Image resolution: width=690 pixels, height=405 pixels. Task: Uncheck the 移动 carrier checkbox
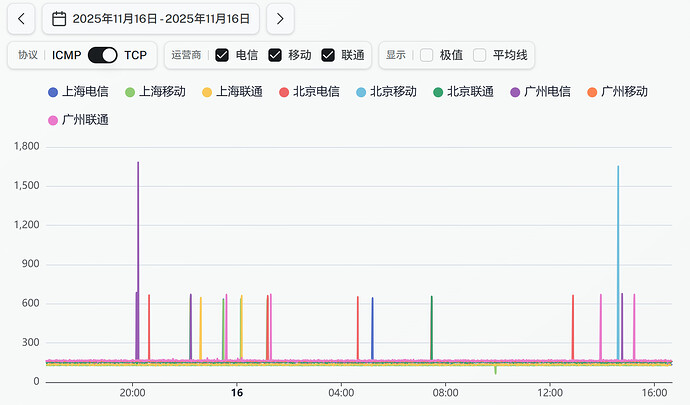pyautogui.click(x=275, y=55)
